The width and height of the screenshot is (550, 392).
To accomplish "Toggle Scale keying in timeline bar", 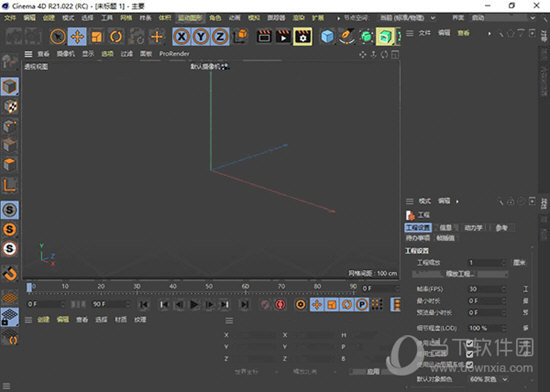I will coord(332,304).
